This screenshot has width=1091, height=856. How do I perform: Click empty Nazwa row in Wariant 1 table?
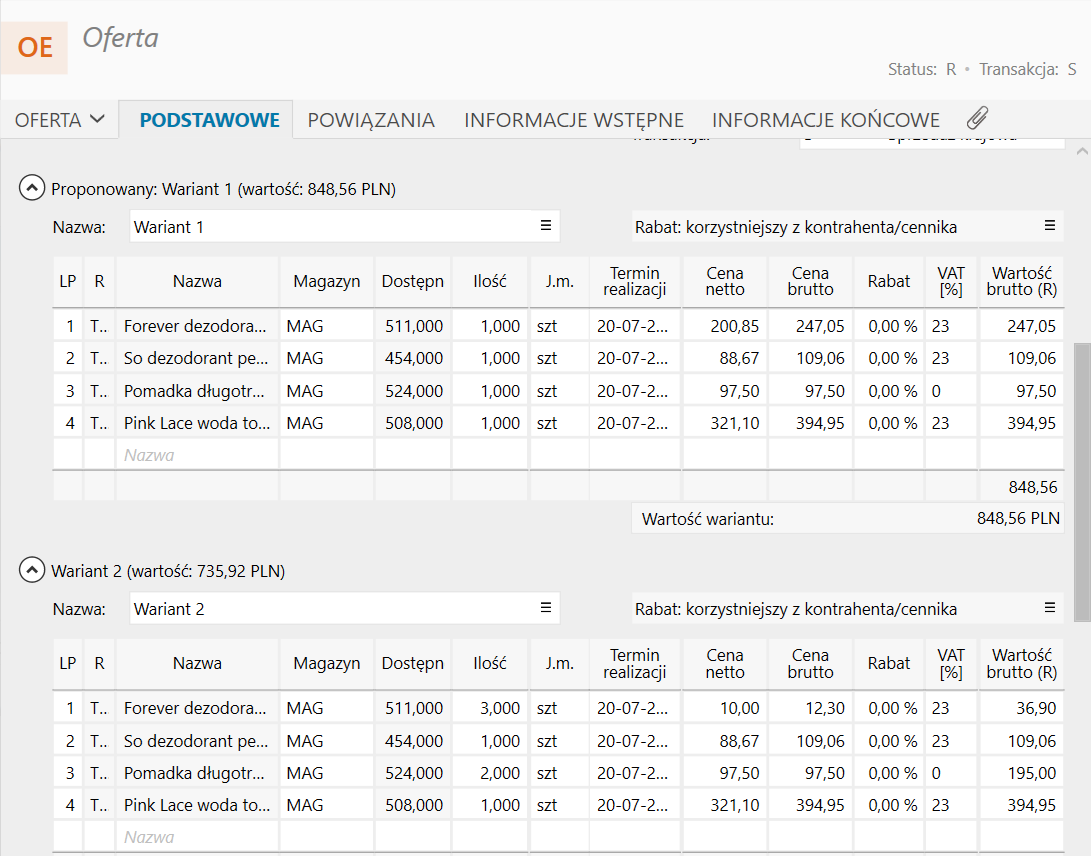197,455
